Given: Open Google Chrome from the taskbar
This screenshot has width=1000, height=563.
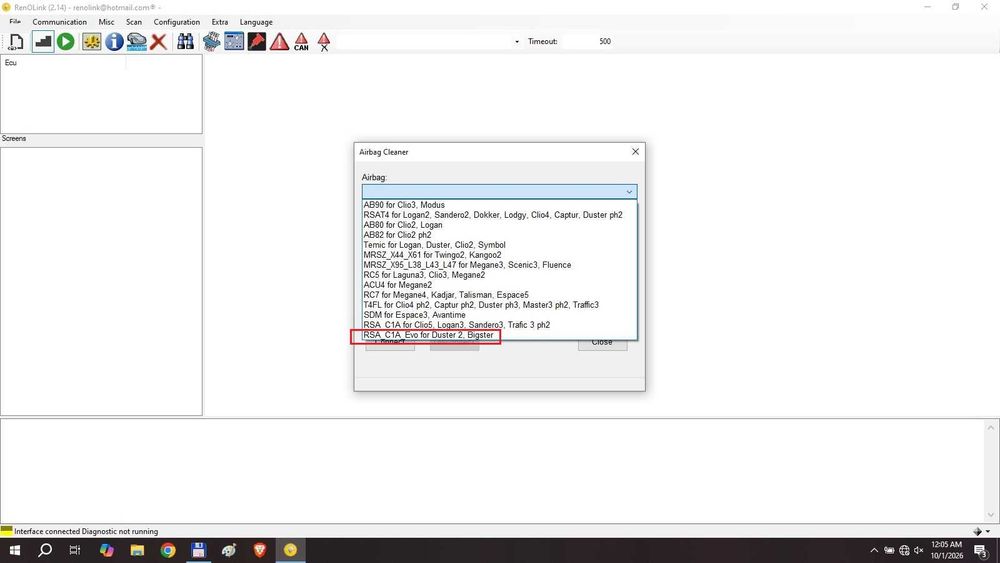Looking at the screenshot, I should (x=168, y=550).
